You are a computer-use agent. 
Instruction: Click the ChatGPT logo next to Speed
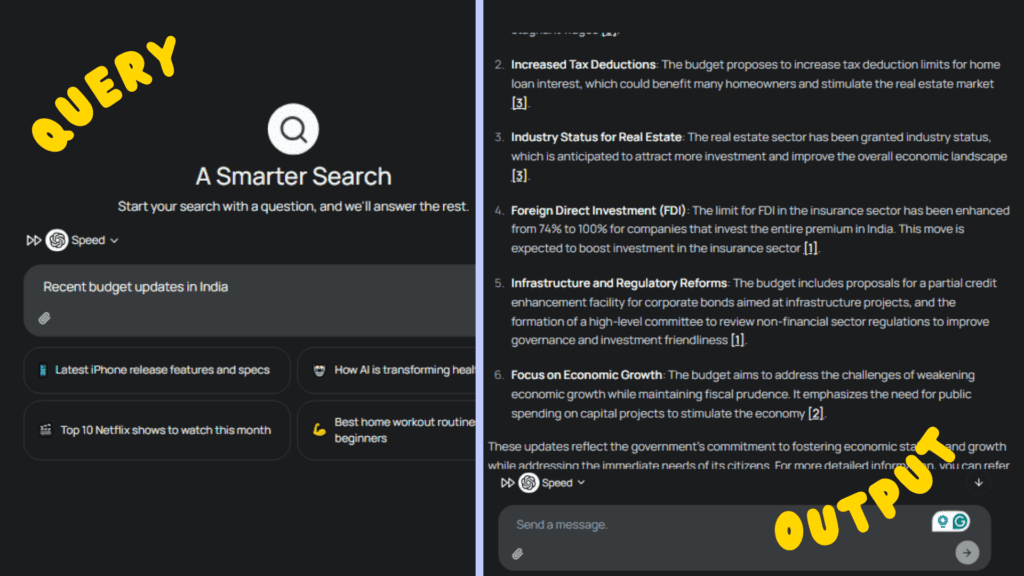(x=55, y=240)
